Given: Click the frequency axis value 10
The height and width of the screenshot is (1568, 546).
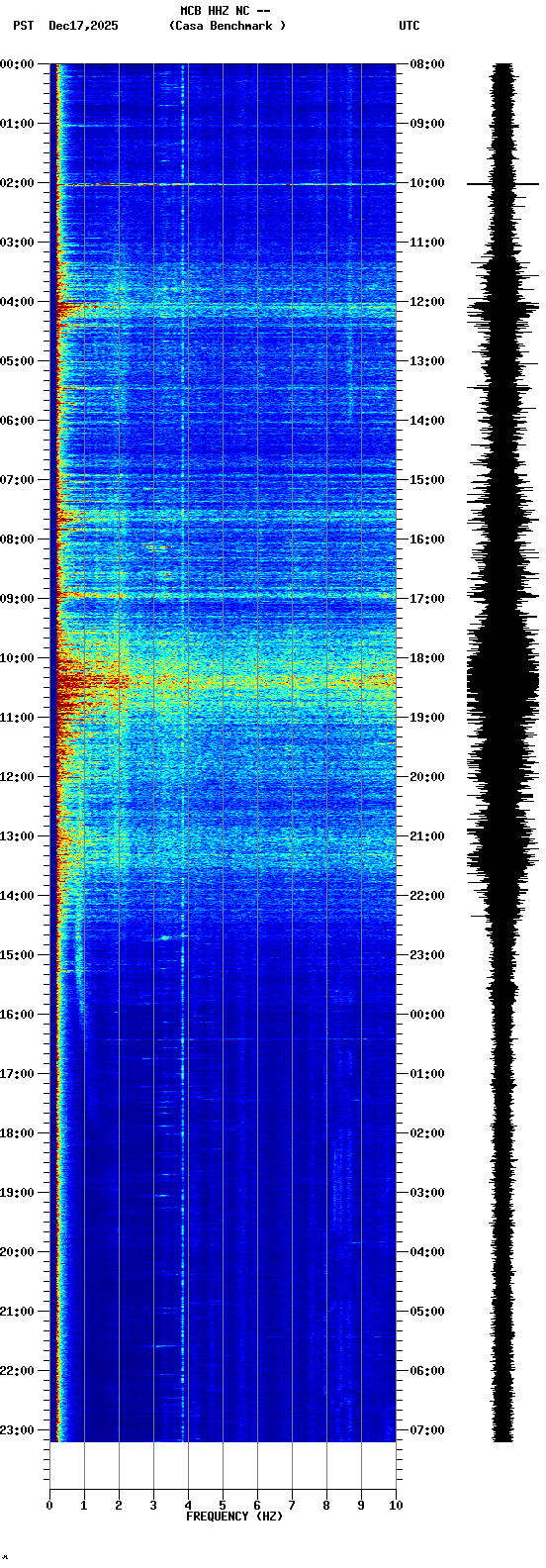Looking at the screenshot, I should (x=396, y=1506).
